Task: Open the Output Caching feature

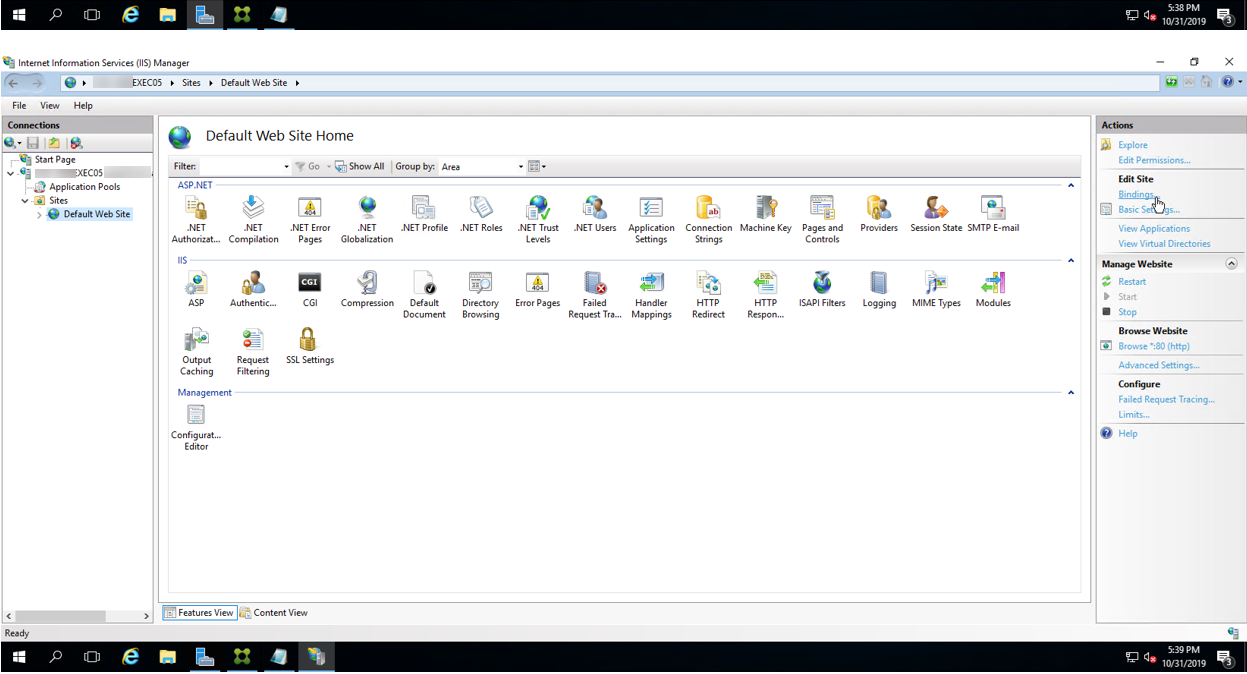Action: pyautogui.click(x=196, y=352)
